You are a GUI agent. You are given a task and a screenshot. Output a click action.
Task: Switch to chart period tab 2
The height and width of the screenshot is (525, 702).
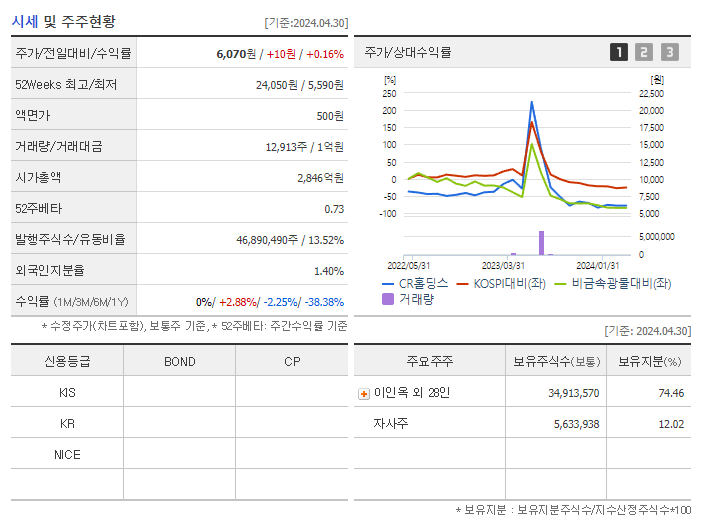[644, 52]
